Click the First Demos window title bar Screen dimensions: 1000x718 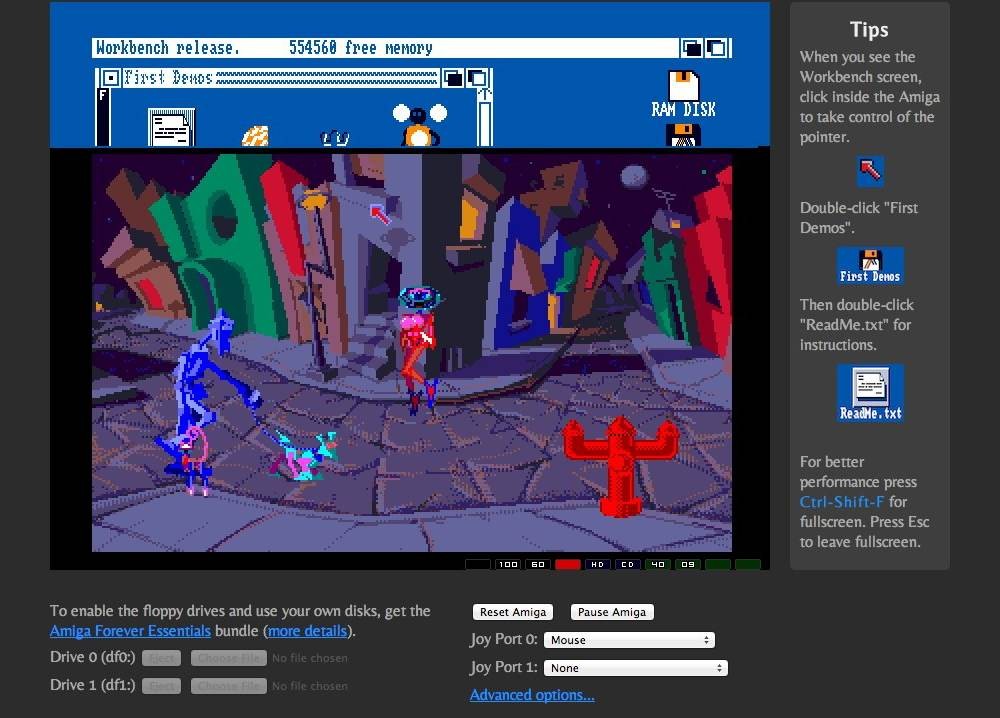[279, 78]
